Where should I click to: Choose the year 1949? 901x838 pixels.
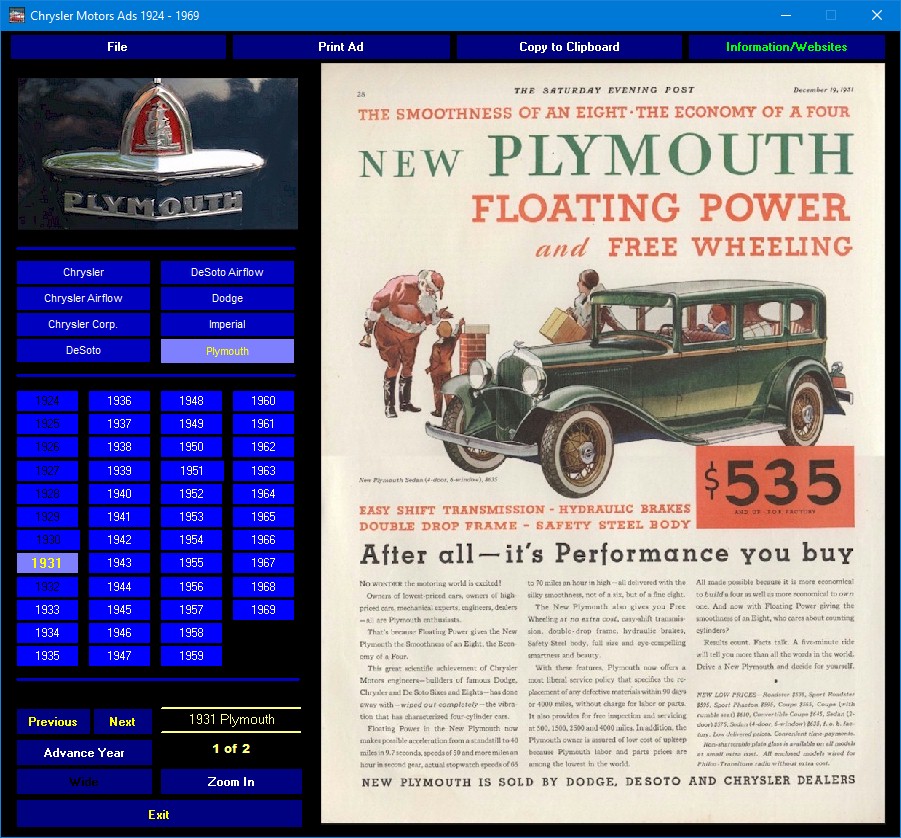coord(191,424)
